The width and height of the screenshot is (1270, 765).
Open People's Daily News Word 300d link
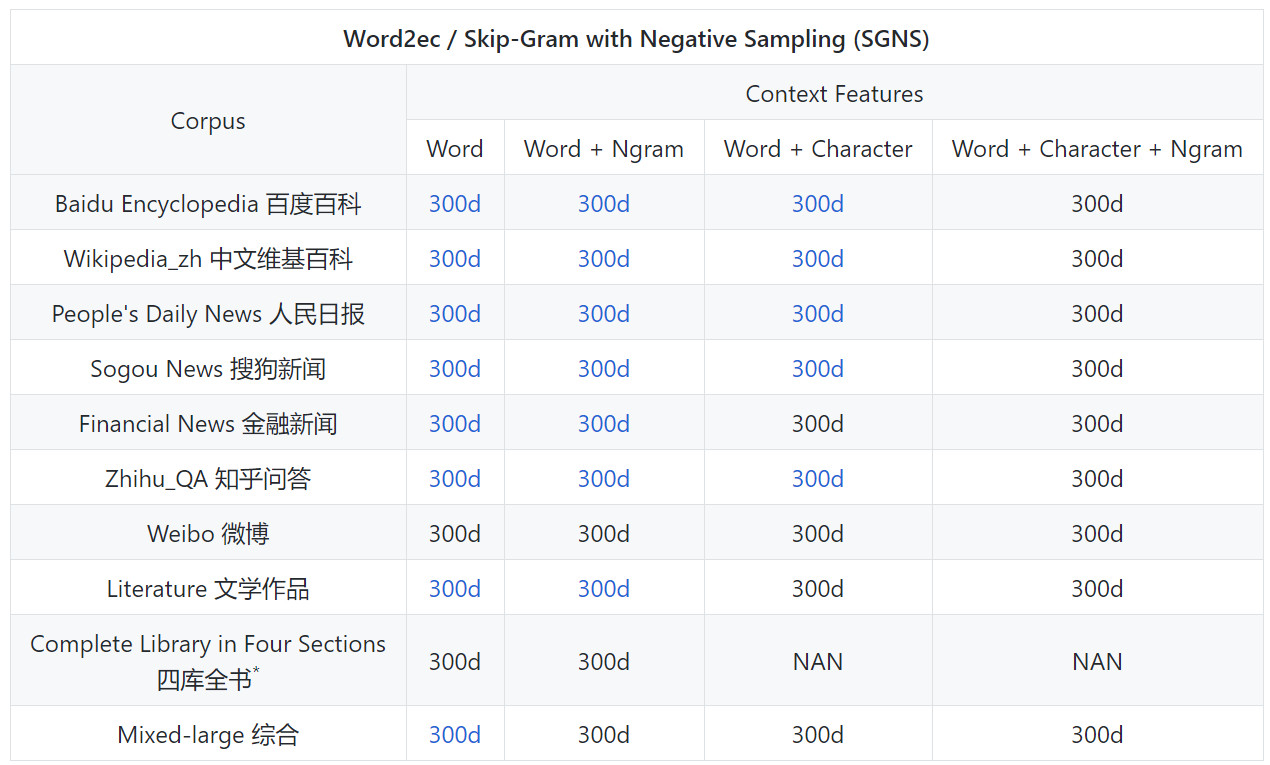pos(455,314)
